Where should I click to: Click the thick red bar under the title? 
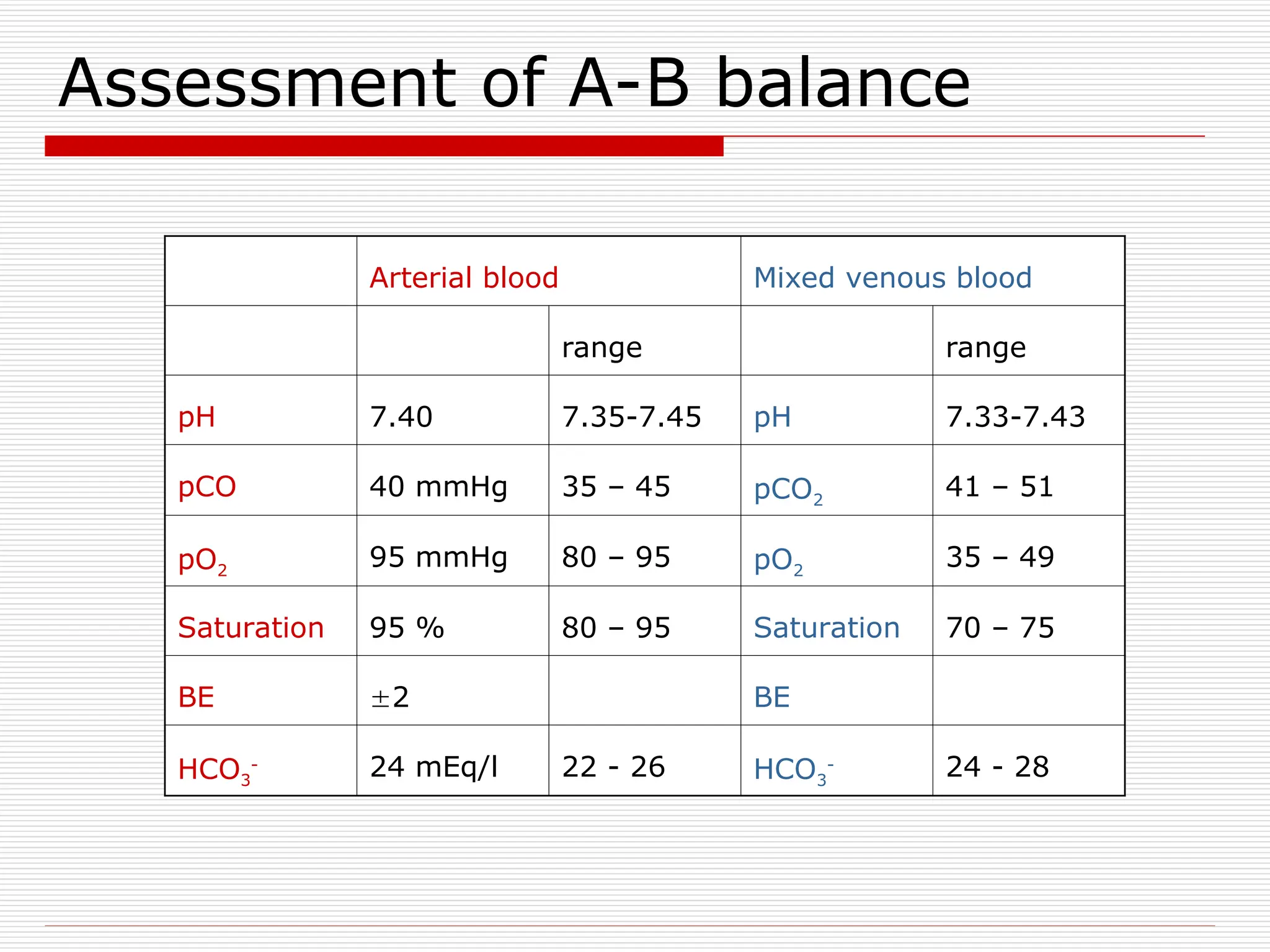(384, 146)
